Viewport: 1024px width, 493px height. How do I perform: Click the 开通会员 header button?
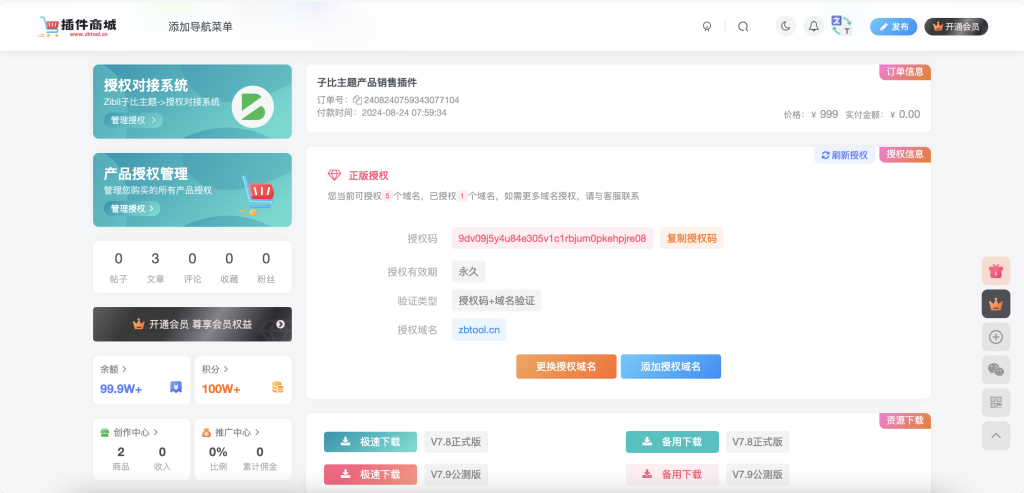click(956, 27)
